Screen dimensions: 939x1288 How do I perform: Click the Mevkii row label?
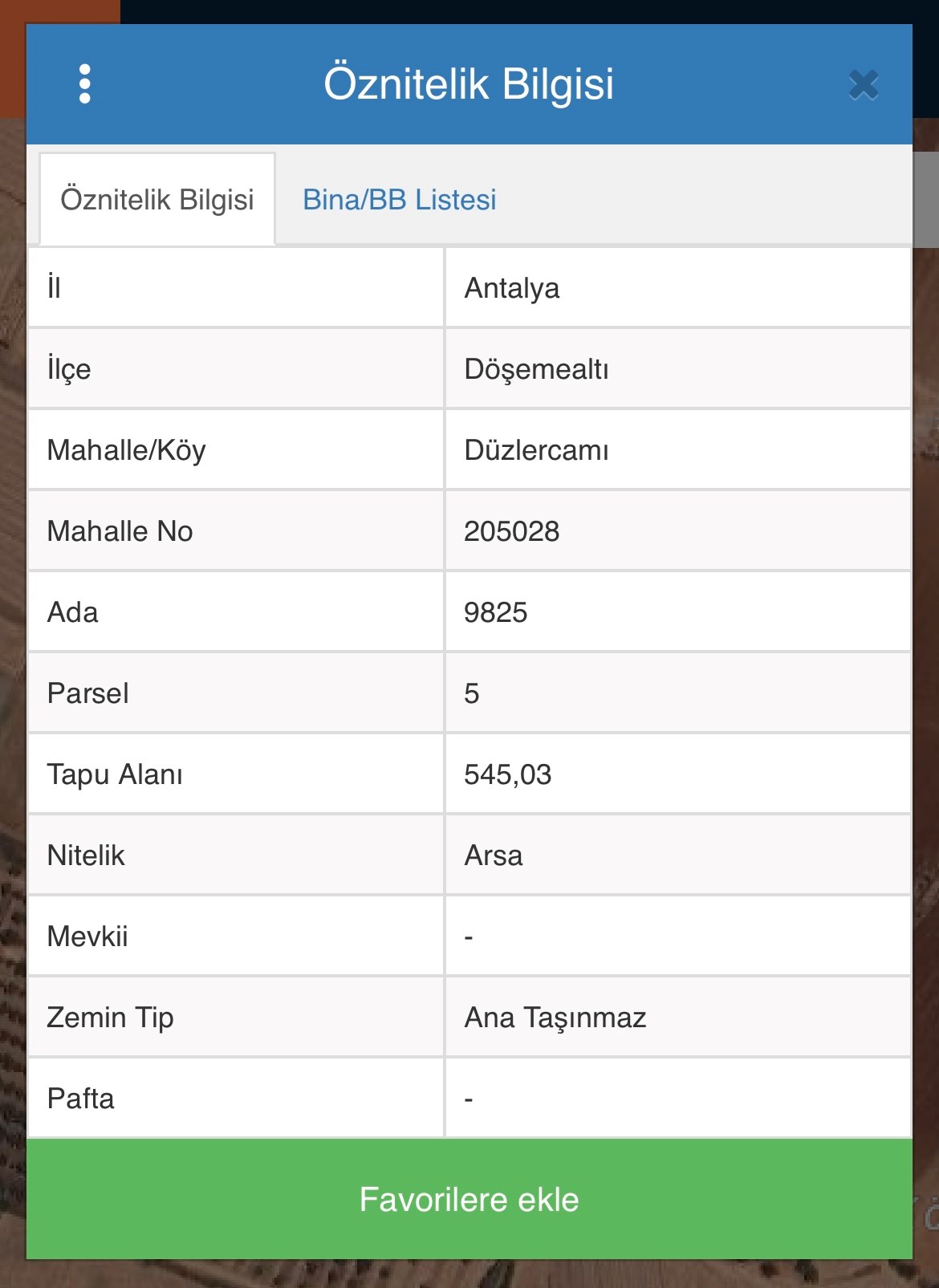coord(87,937)
